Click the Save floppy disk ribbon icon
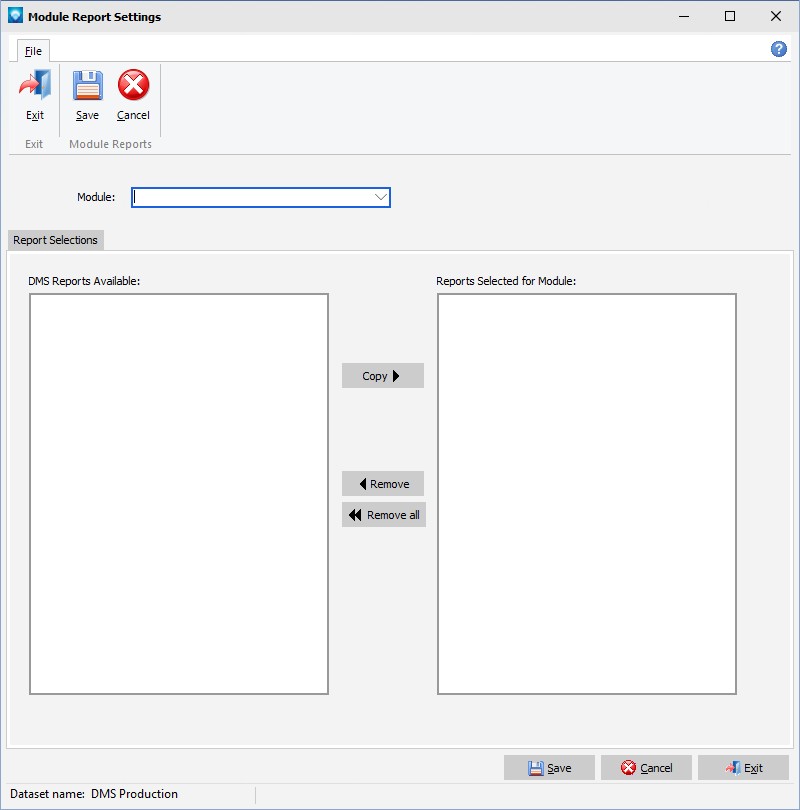This screenshot has width=800, height=810. point(87,85)
